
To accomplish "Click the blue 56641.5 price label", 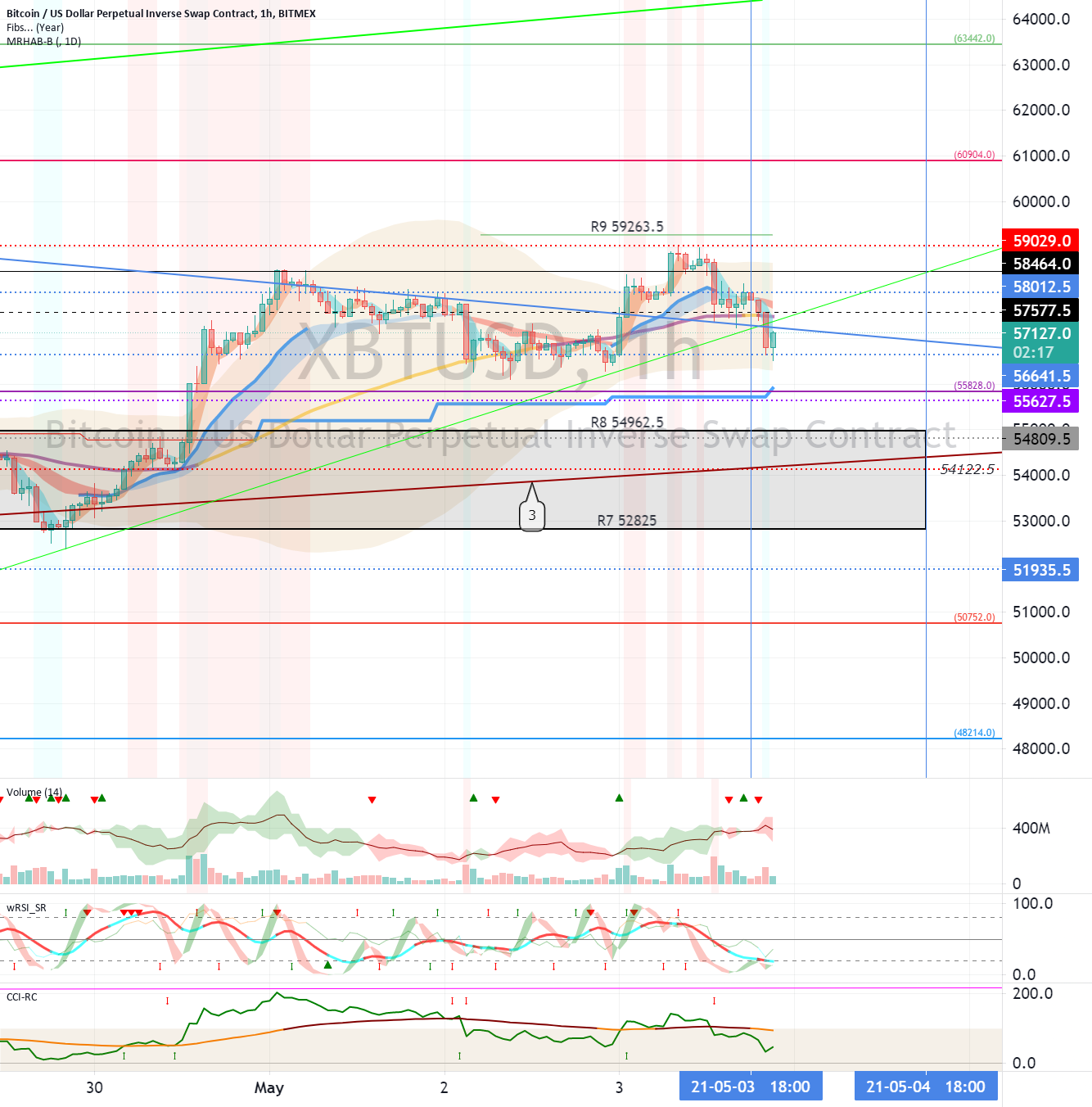I will pos(1040,377).
